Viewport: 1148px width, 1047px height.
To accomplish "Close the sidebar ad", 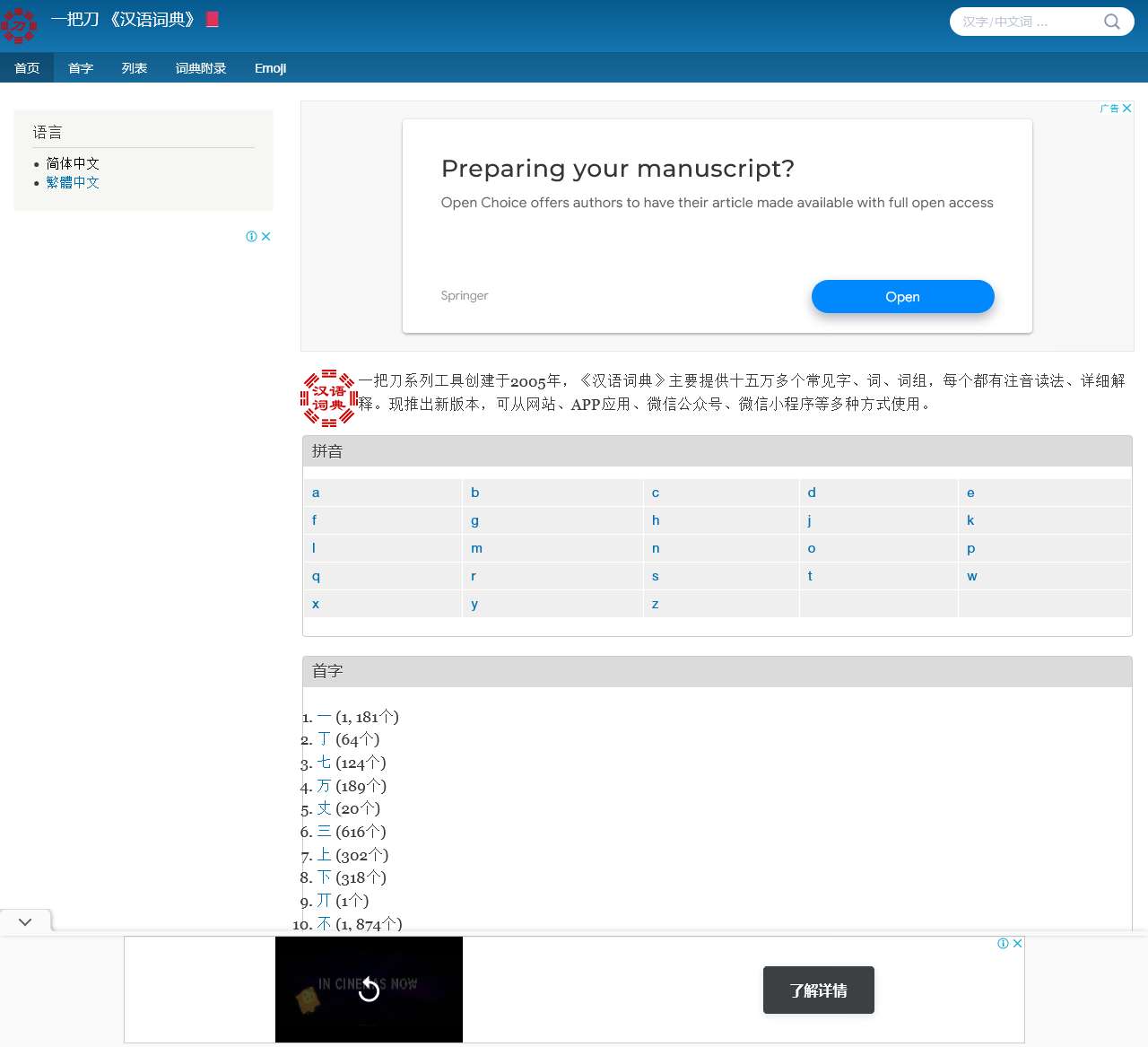I will point(265,237).
